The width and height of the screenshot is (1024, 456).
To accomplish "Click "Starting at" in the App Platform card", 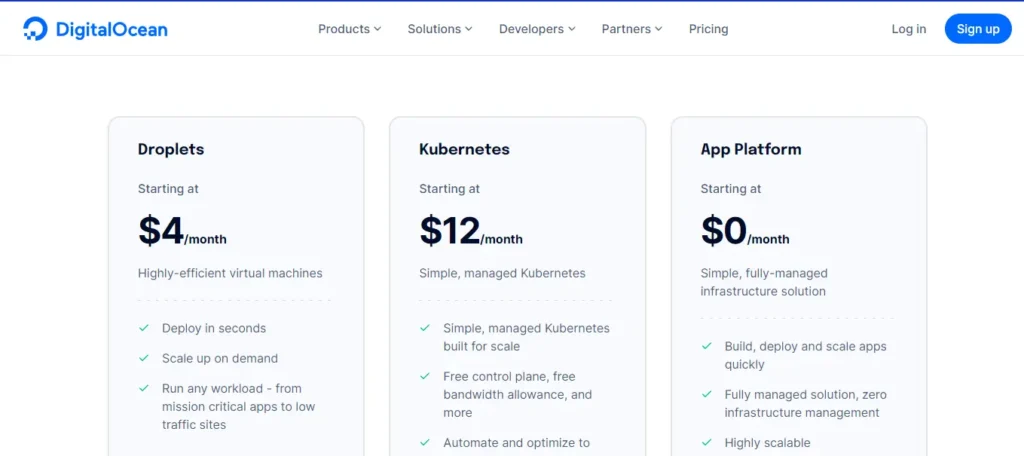I will (731, 189).
